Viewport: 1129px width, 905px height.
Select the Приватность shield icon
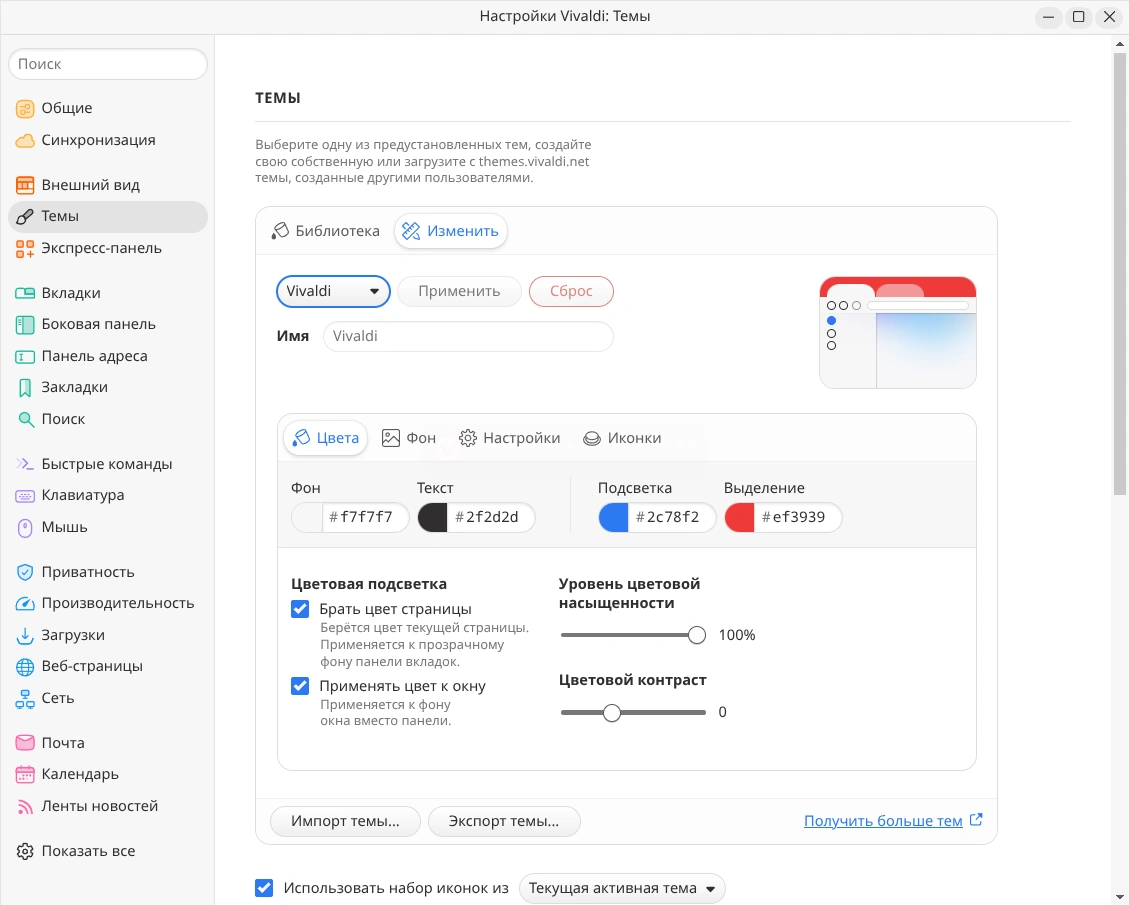coord(25,572)
